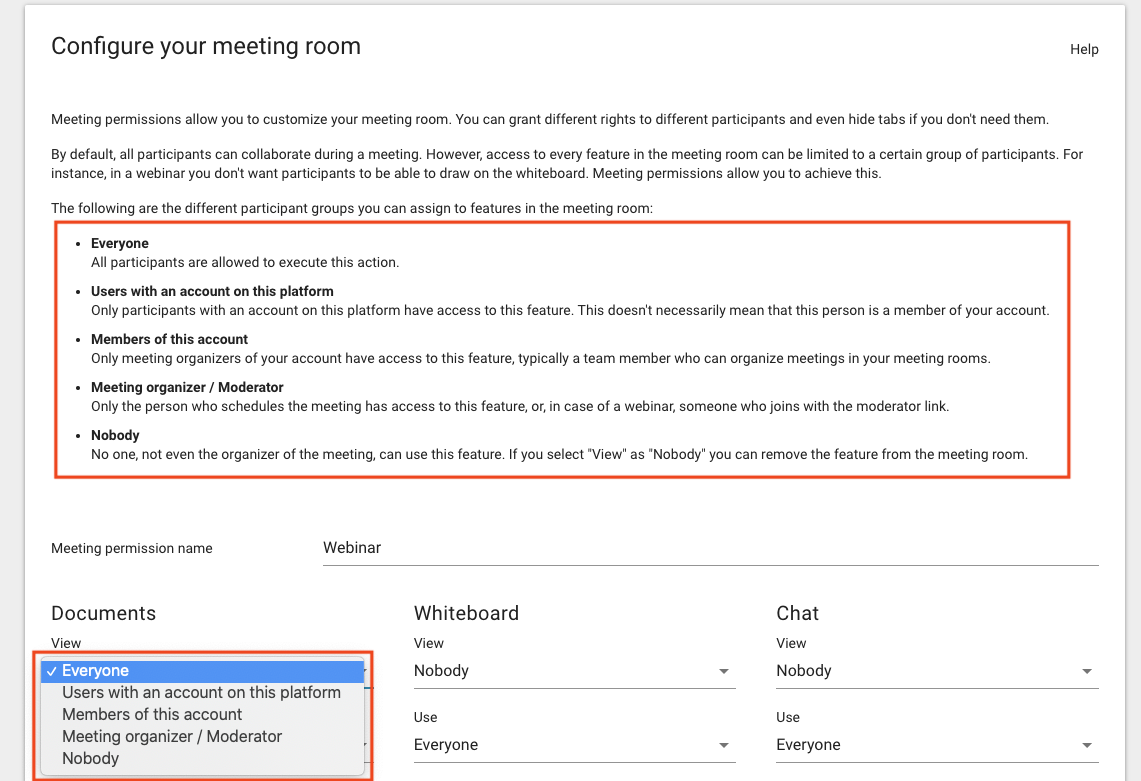
Task: Click the sentence starting "Only meeting organizers of your account"
Action: (x=541, y=358)
